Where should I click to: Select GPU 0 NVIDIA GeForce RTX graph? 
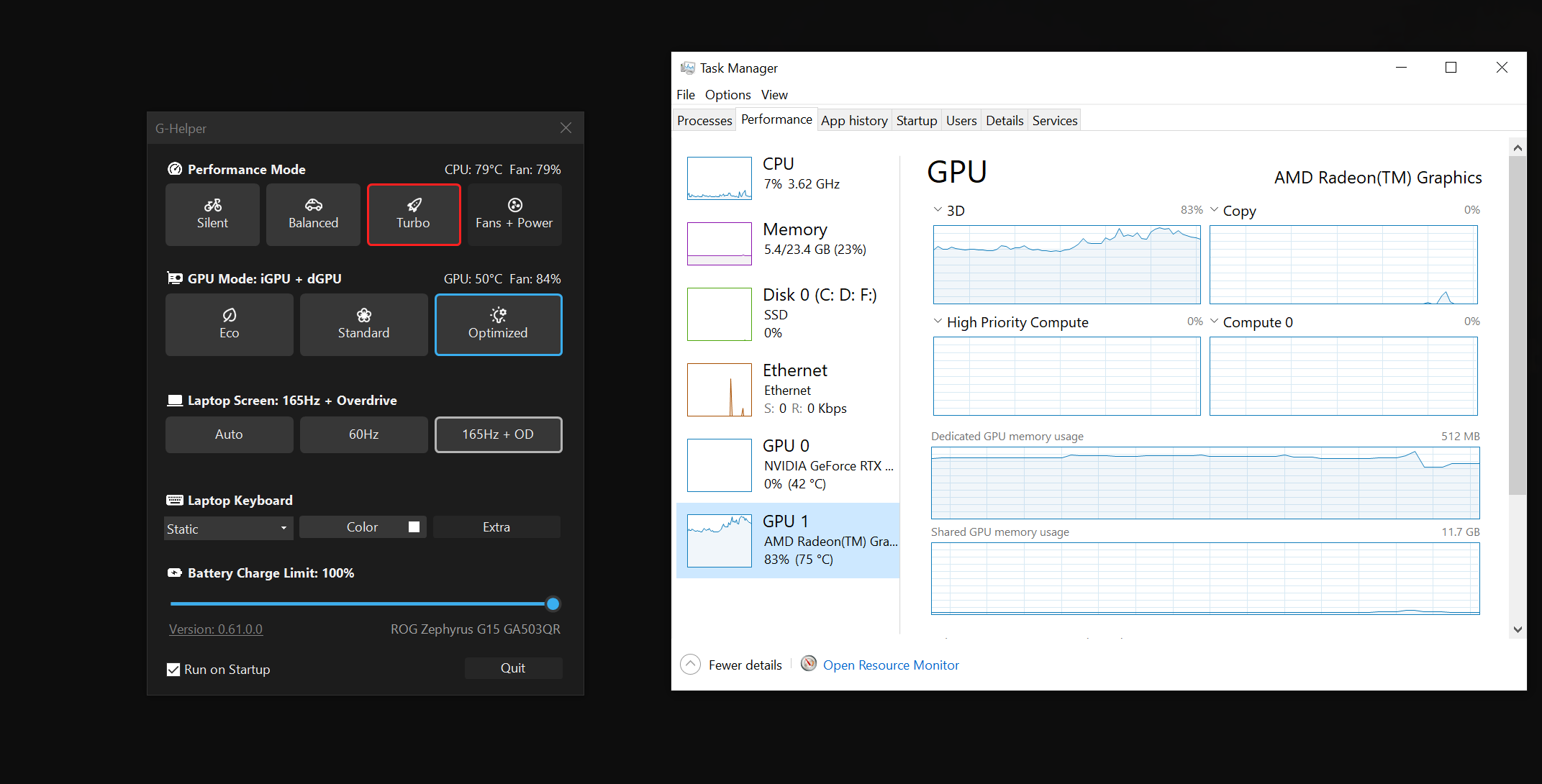click(788, 465)
